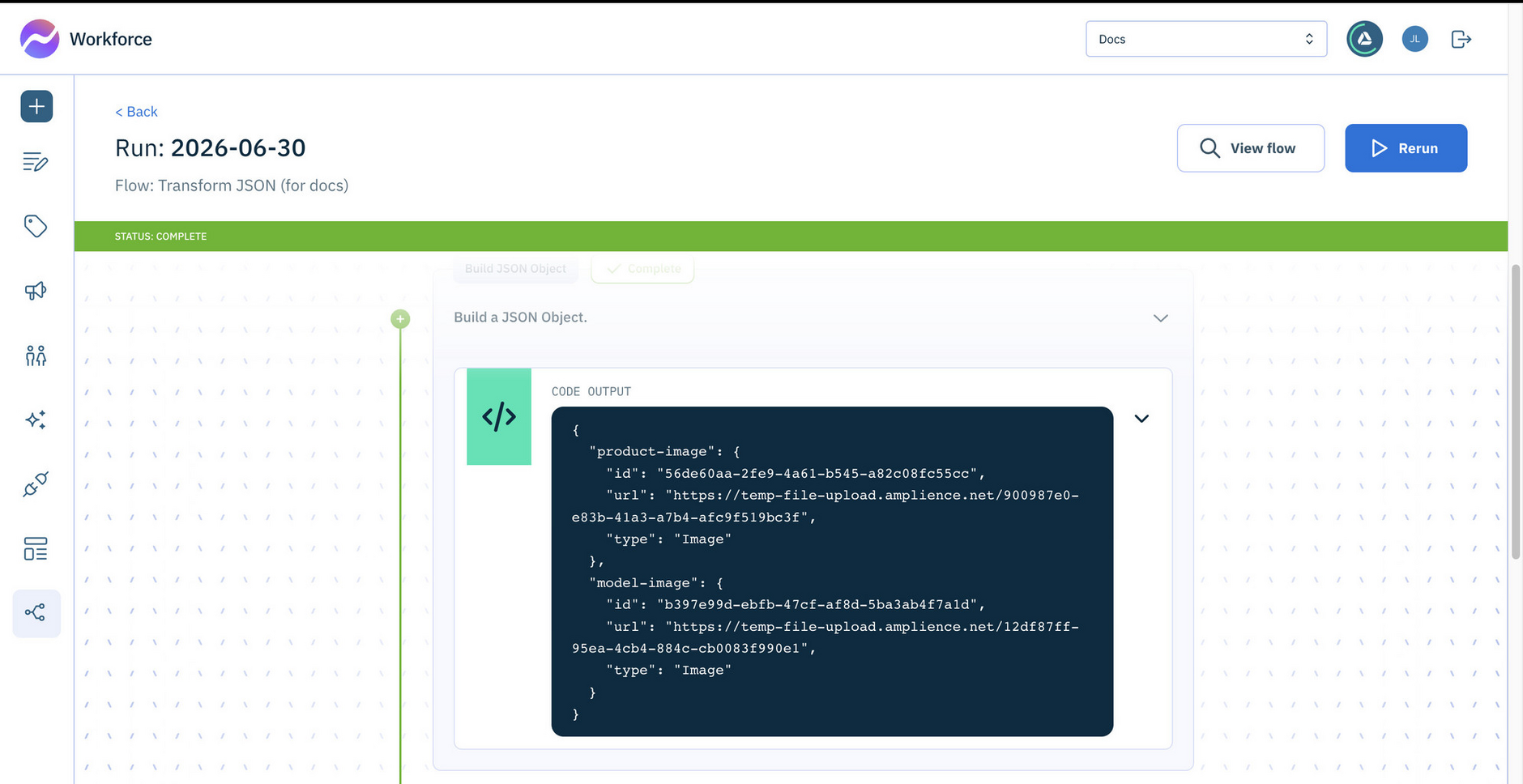
Task: Click the STATUS: COMPLETE bar text
Action: click(x=160, y=236)
